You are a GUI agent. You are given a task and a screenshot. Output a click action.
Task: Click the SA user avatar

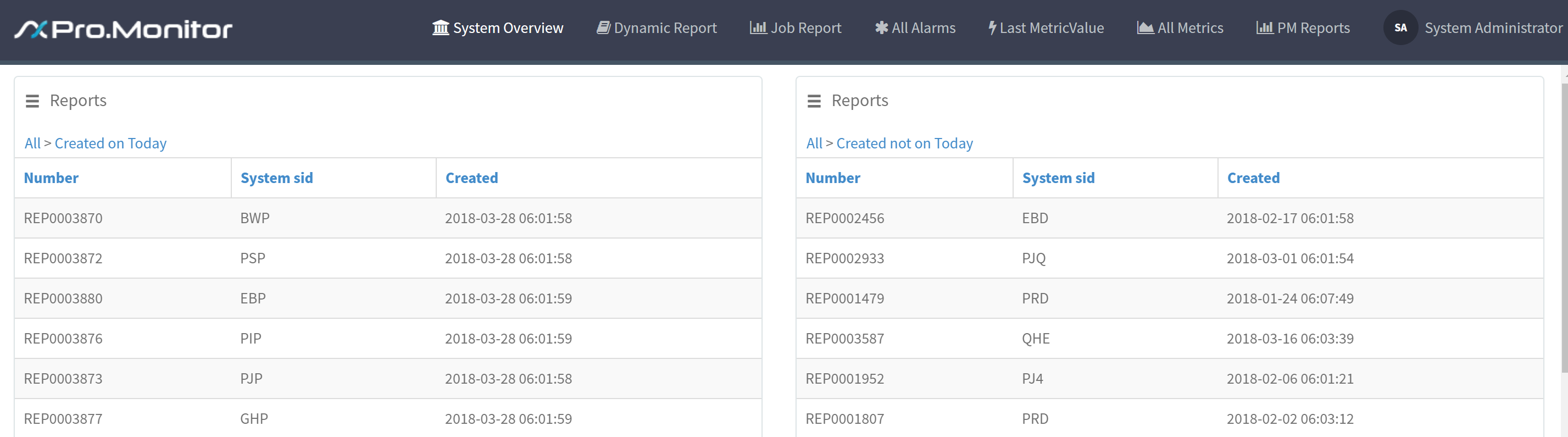tap(1400, 27)
